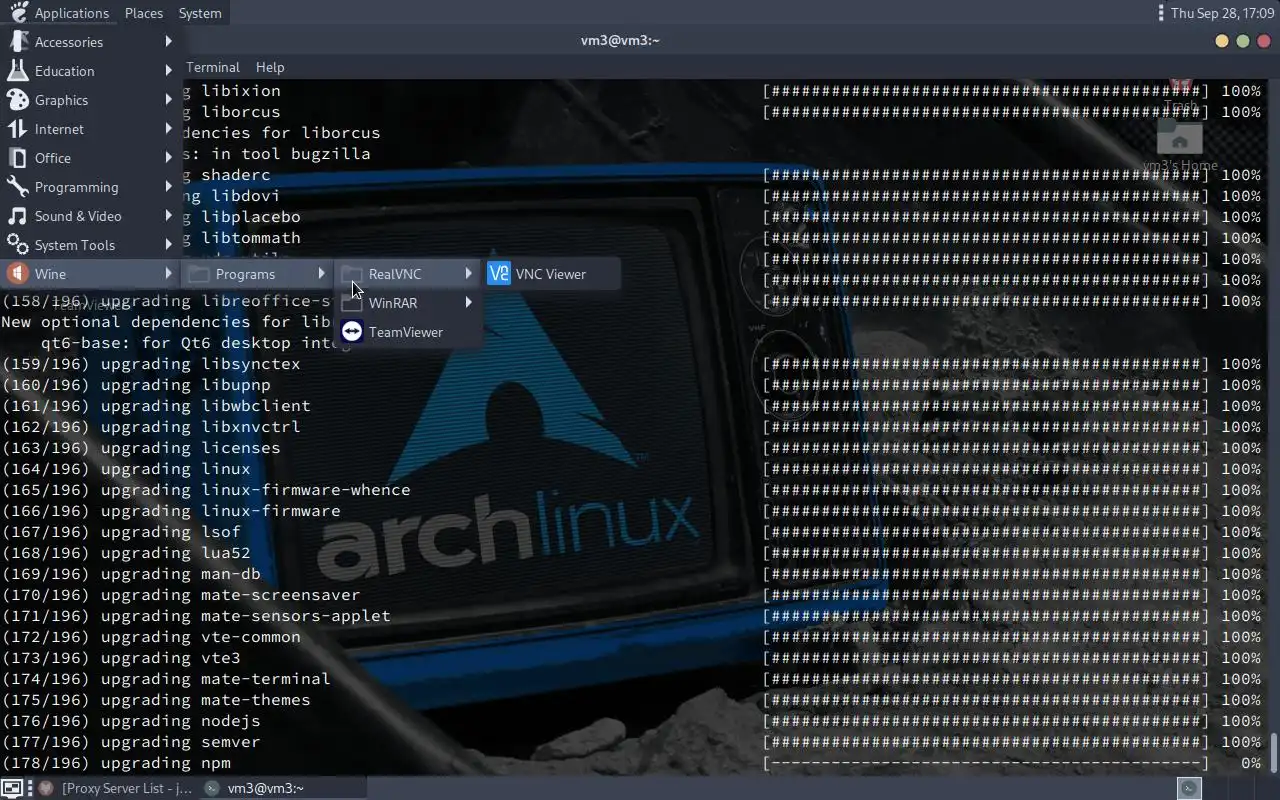Select the Trash desktop icon
The width and height of the screenshot is (1280, 800).
(x=1180, y=95)
